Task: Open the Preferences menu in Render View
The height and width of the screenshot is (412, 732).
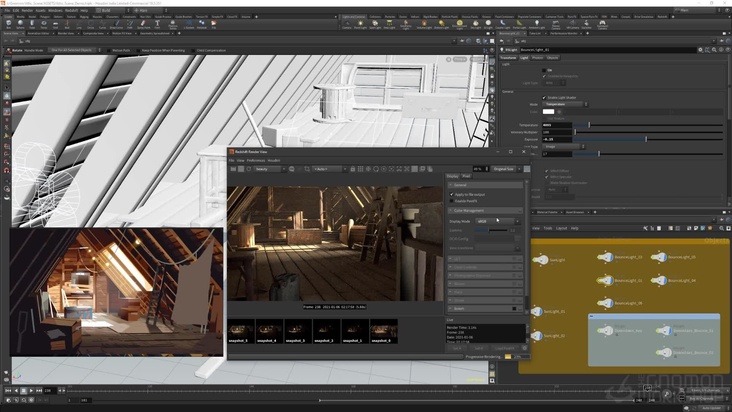Action: point(256,161)
